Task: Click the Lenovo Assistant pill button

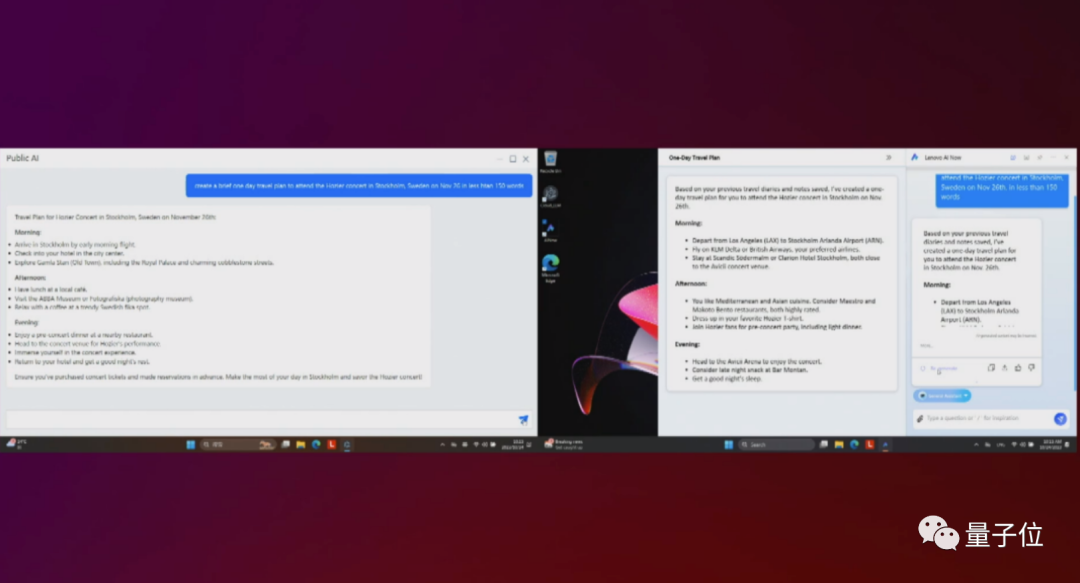Action: [942, 396]
